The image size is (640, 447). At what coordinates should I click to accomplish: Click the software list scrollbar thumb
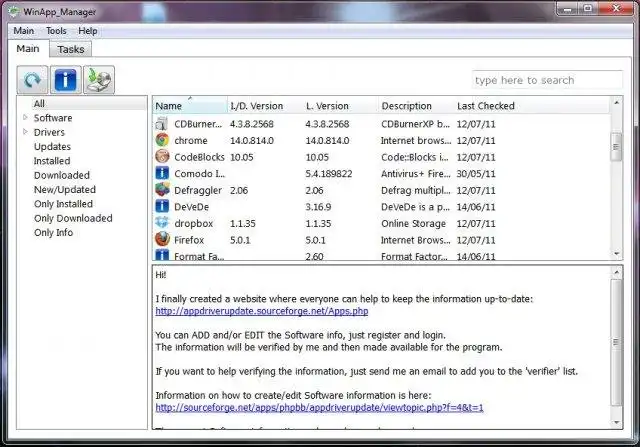pyautogui.click(x=616, y=147)
